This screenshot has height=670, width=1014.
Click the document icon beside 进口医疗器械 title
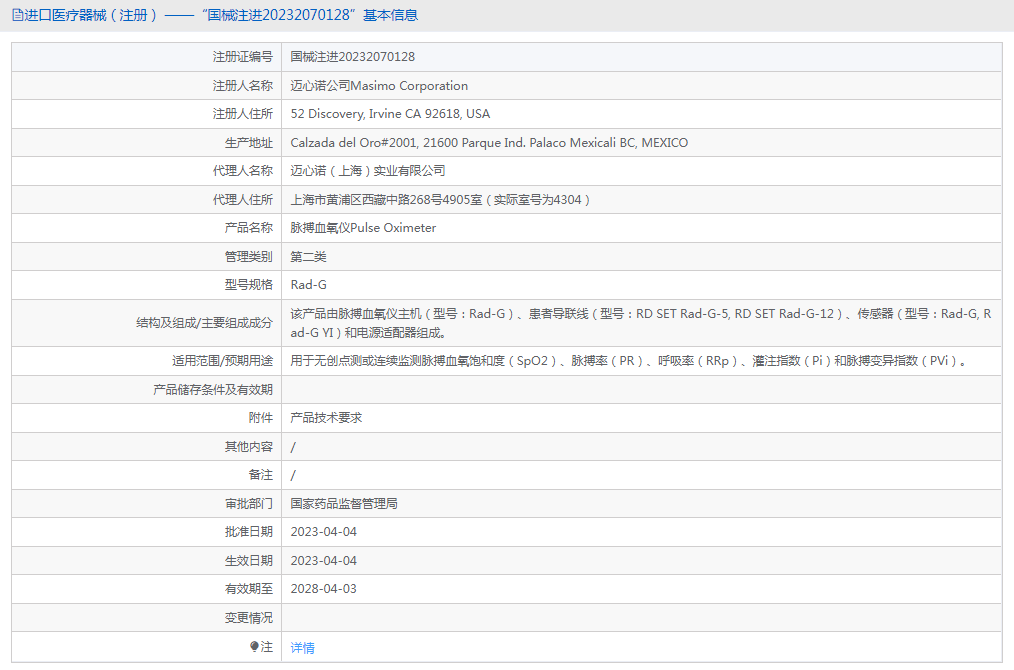(x=17, y=15)
